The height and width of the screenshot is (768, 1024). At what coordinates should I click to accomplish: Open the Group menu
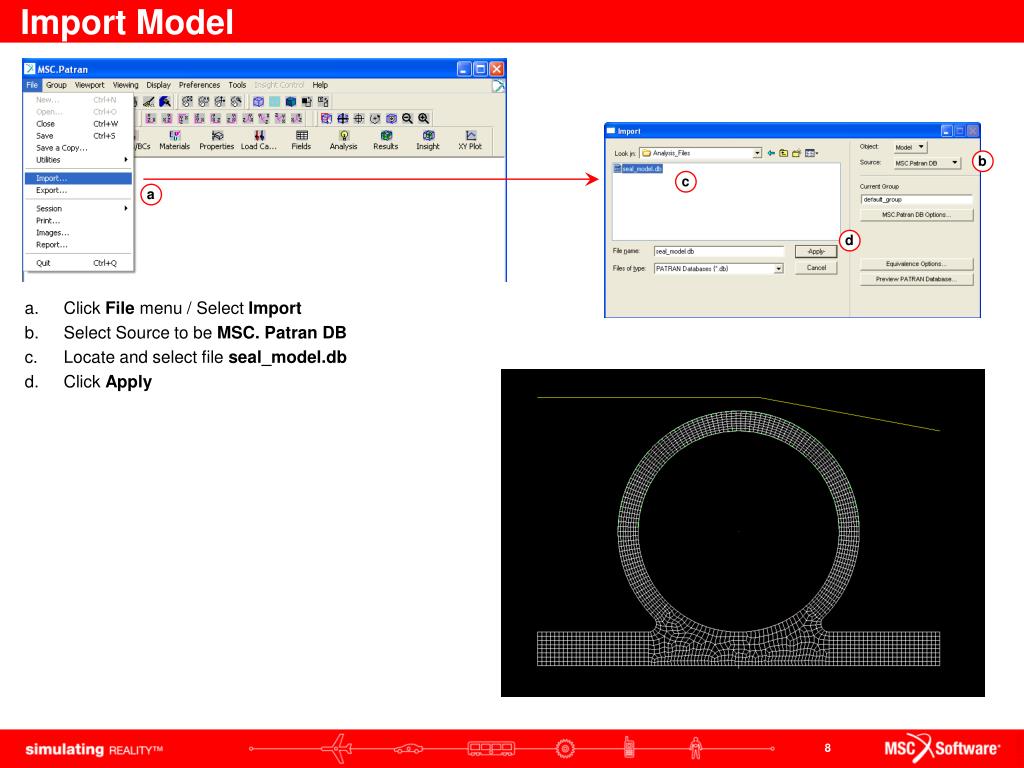click(56, 85)
